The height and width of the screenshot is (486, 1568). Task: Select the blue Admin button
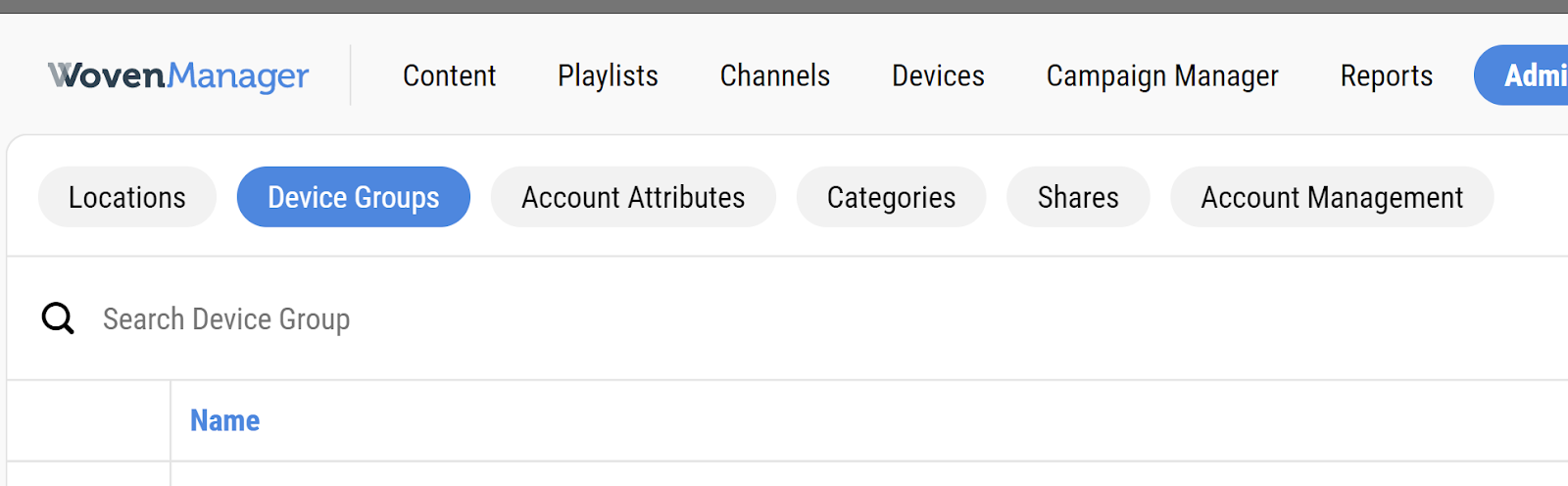click(1521, 75)
